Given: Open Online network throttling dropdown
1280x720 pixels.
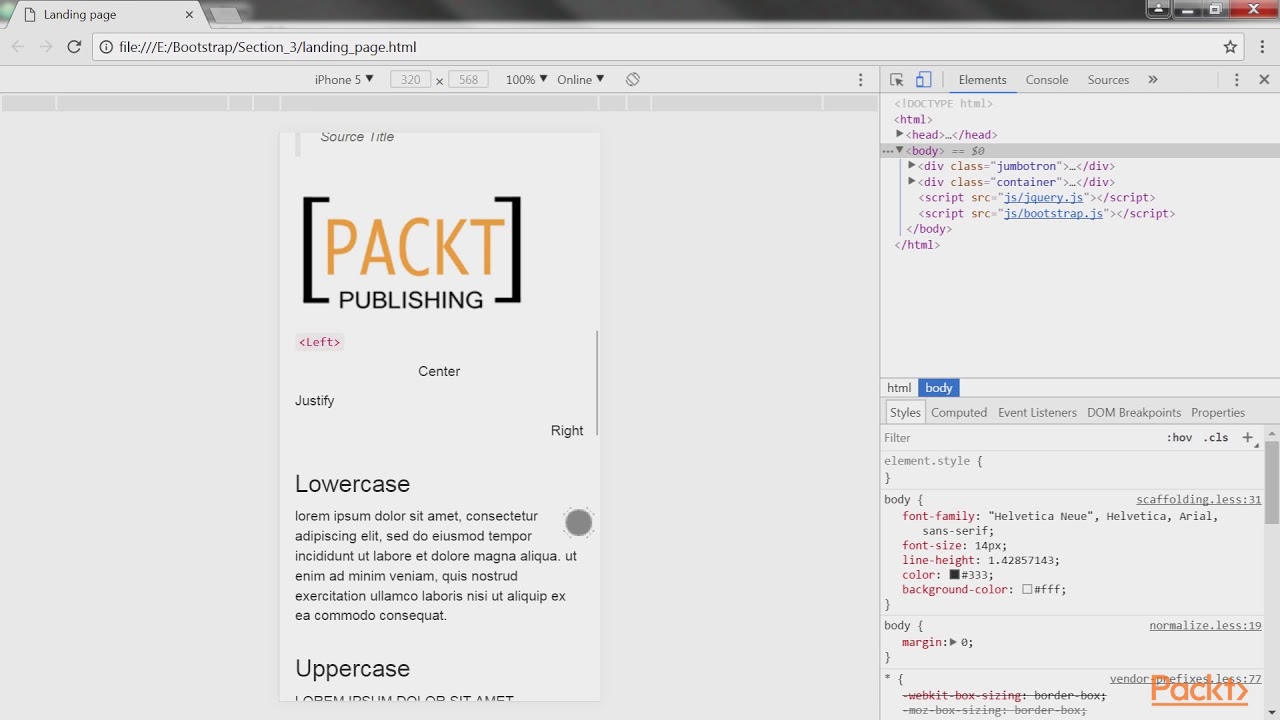Looking at the screenshot, I should [x=581, y=79].
